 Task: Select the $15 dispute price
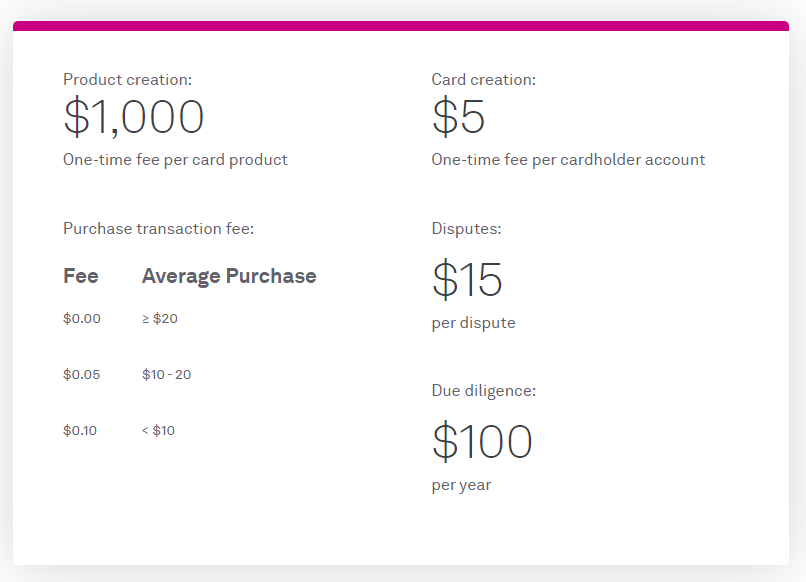467,280
